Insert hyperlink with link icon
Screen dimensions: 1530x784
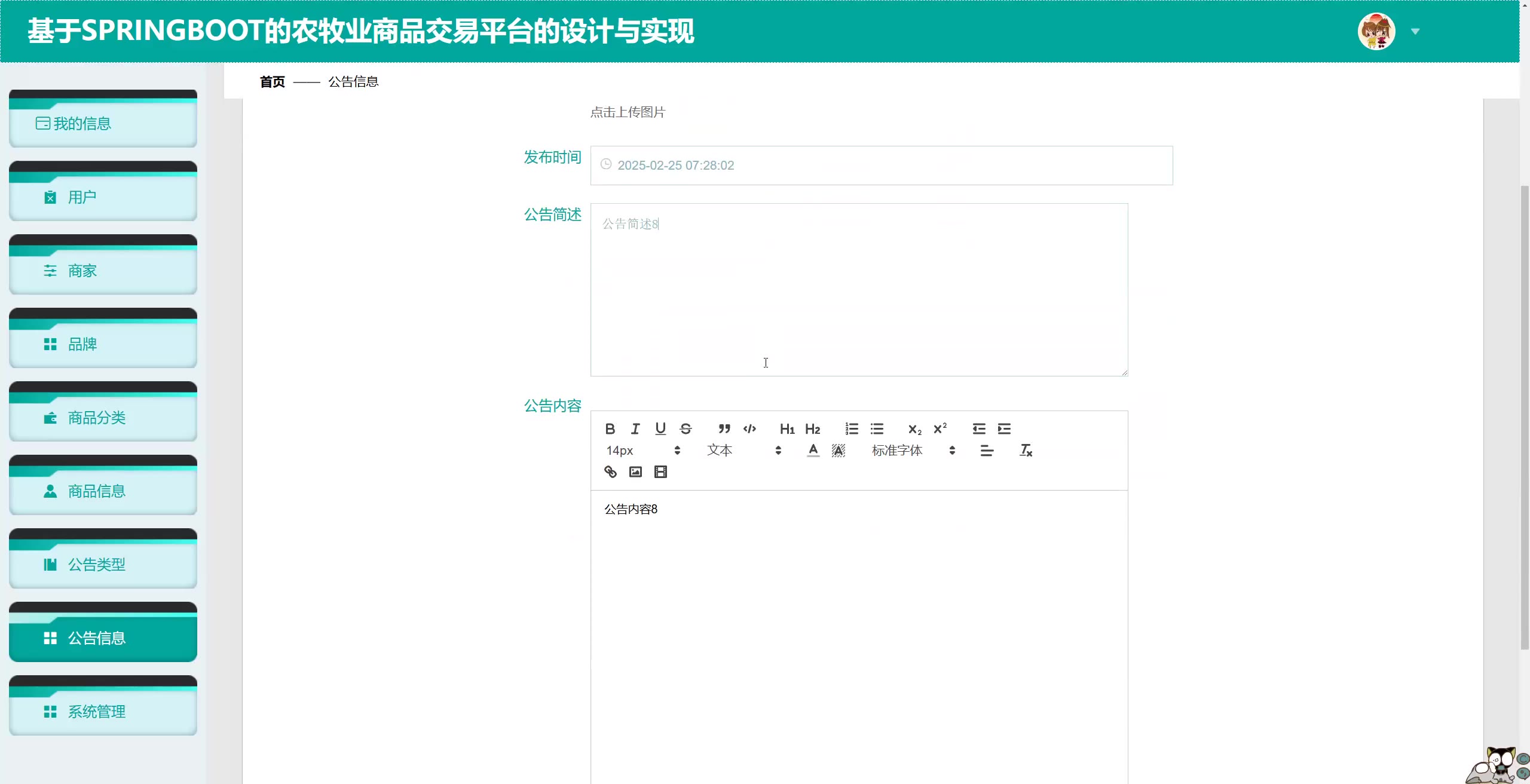click(610, 472)
